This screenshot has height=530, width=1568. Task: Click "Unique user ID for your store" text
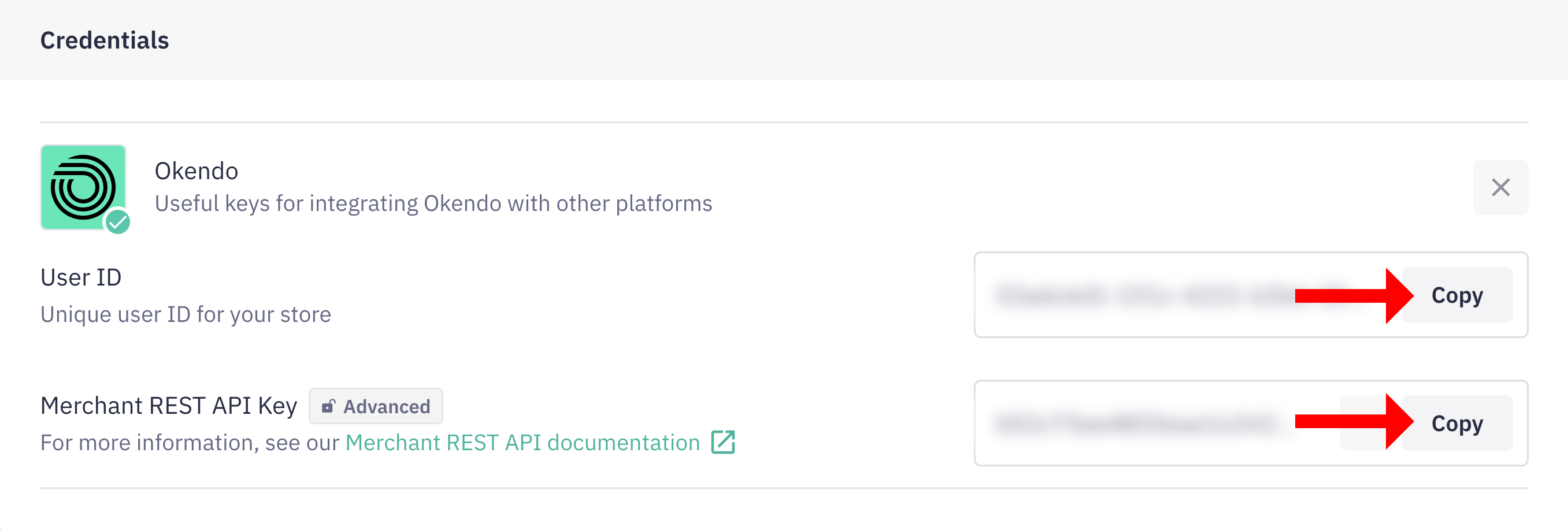pos(186,314)
